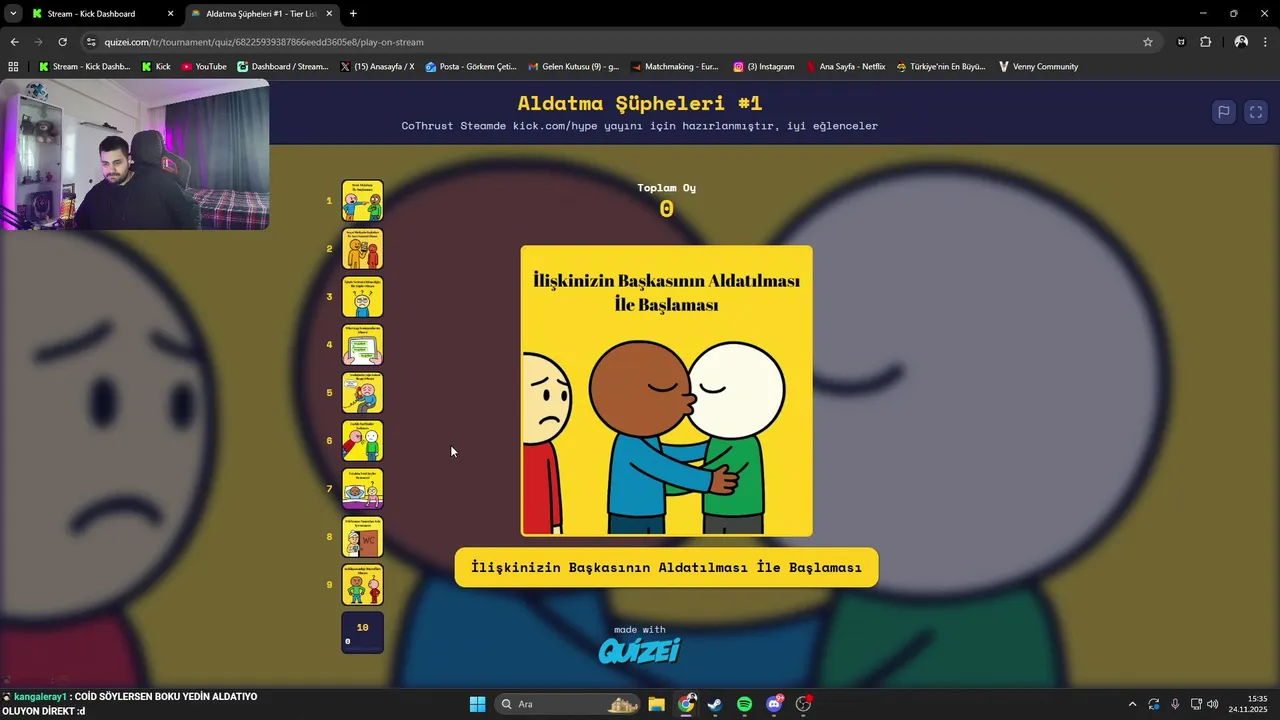1280x720 pixels.
Task: Open the Chrome profile avatar
Action: (x=1241, y=42)
